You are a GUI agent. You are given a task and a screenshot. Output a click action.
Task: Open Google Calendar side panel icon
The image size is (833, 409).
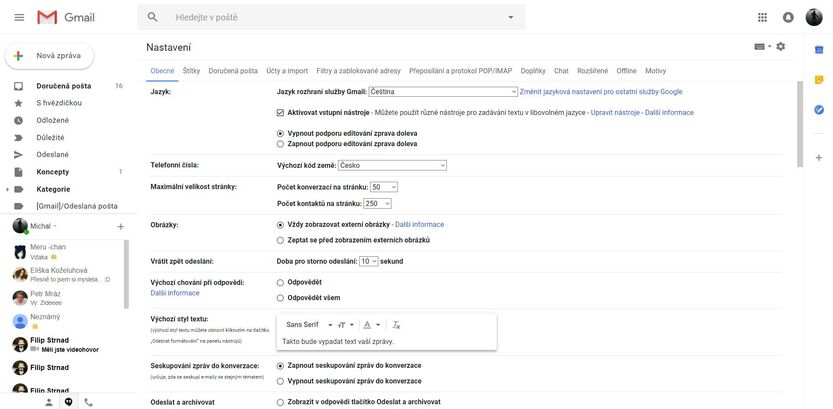tap(819, 49)
